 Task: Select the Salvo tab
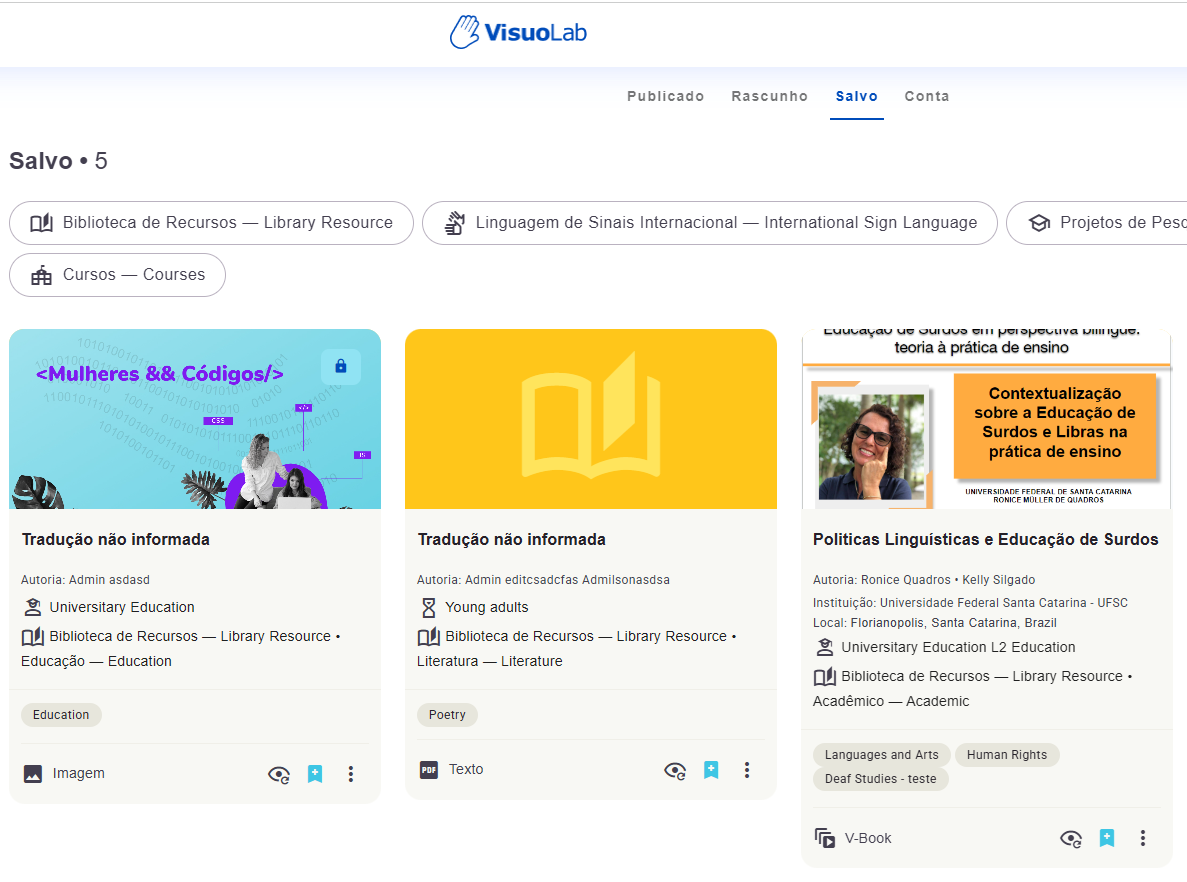(856, 96)
